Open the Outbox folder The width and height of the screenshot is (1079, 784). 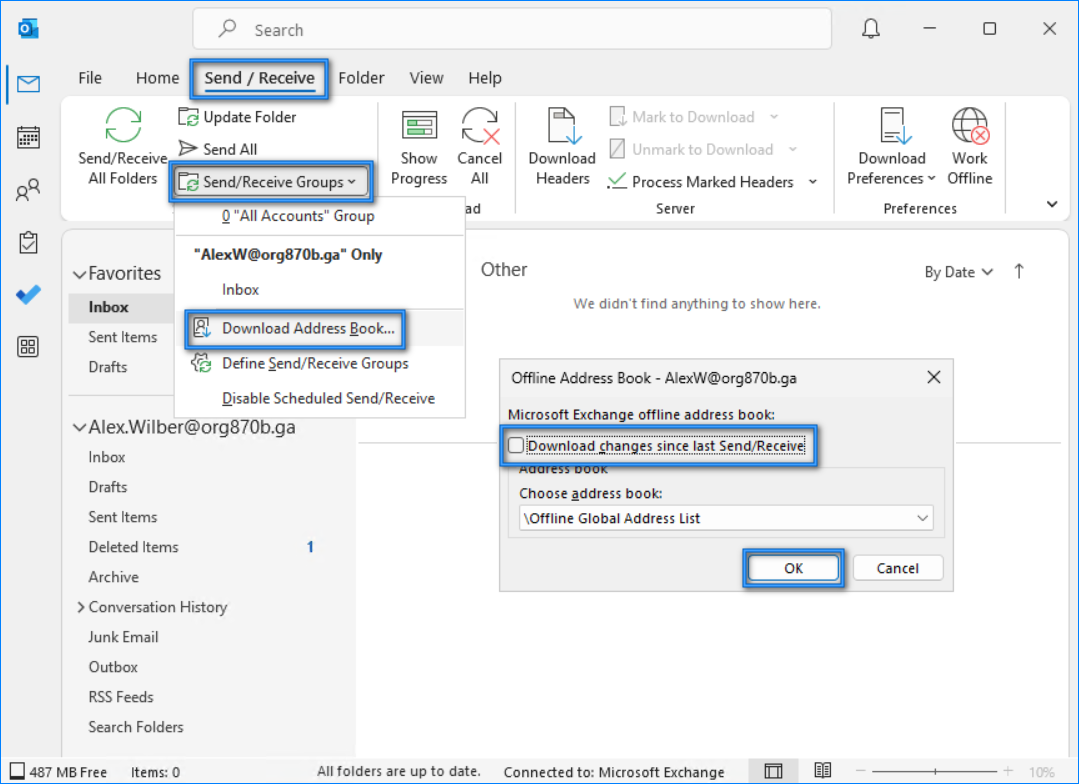(x=114, y=667)
